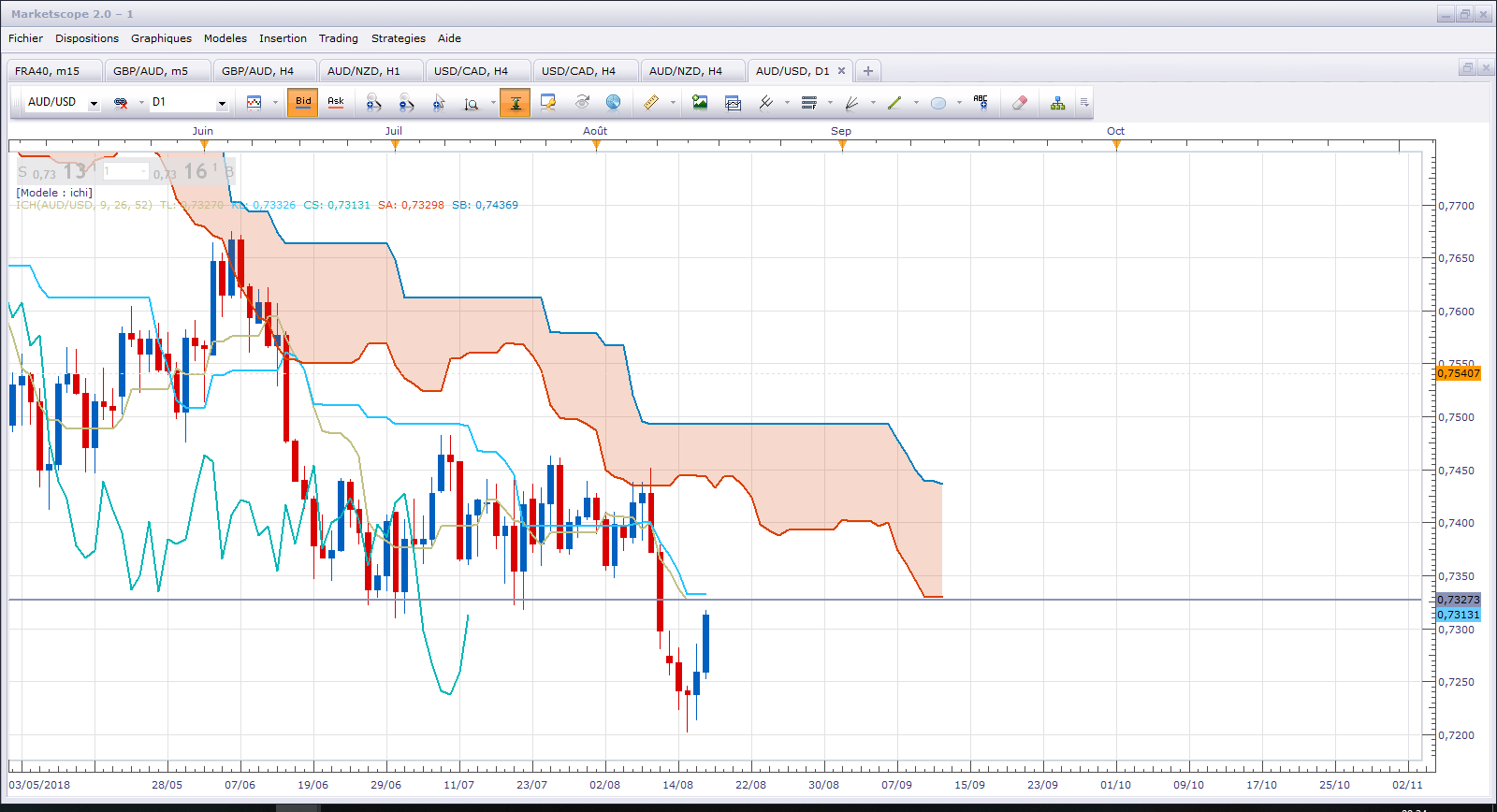Expand the Fibonacci fan dropdown arrow

[873, 103]
